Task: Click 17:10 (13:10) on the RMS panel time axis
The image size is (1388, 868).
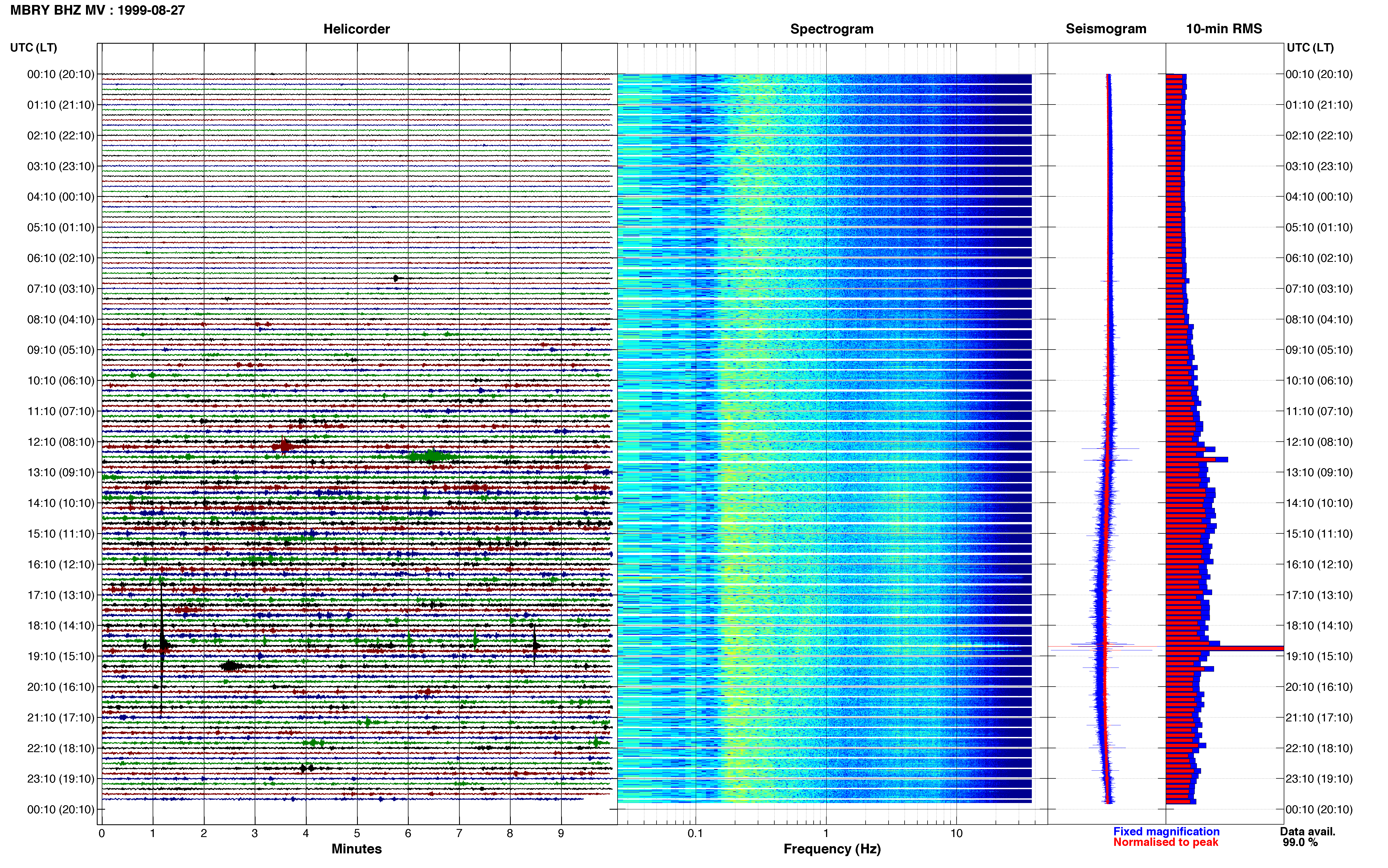Action: click(1319, 595)
